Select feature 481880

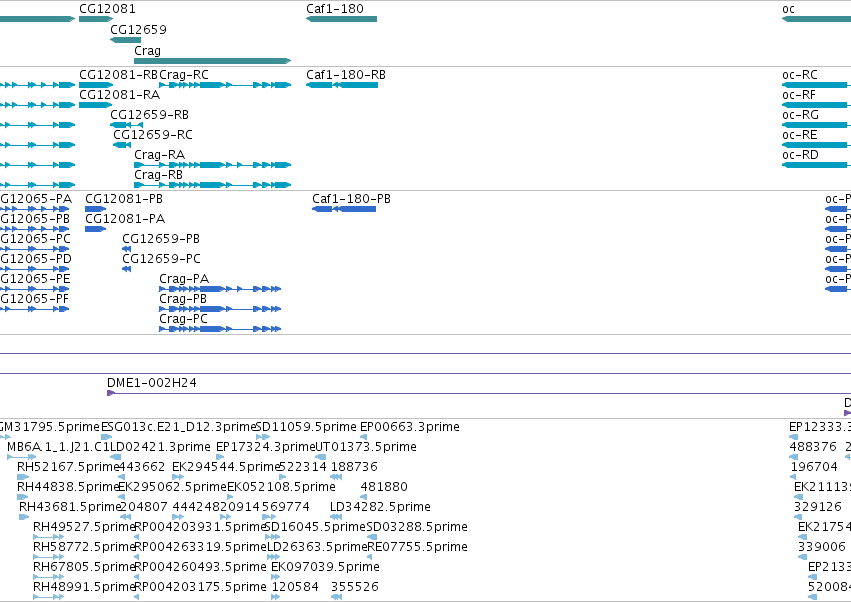point(364,497)
